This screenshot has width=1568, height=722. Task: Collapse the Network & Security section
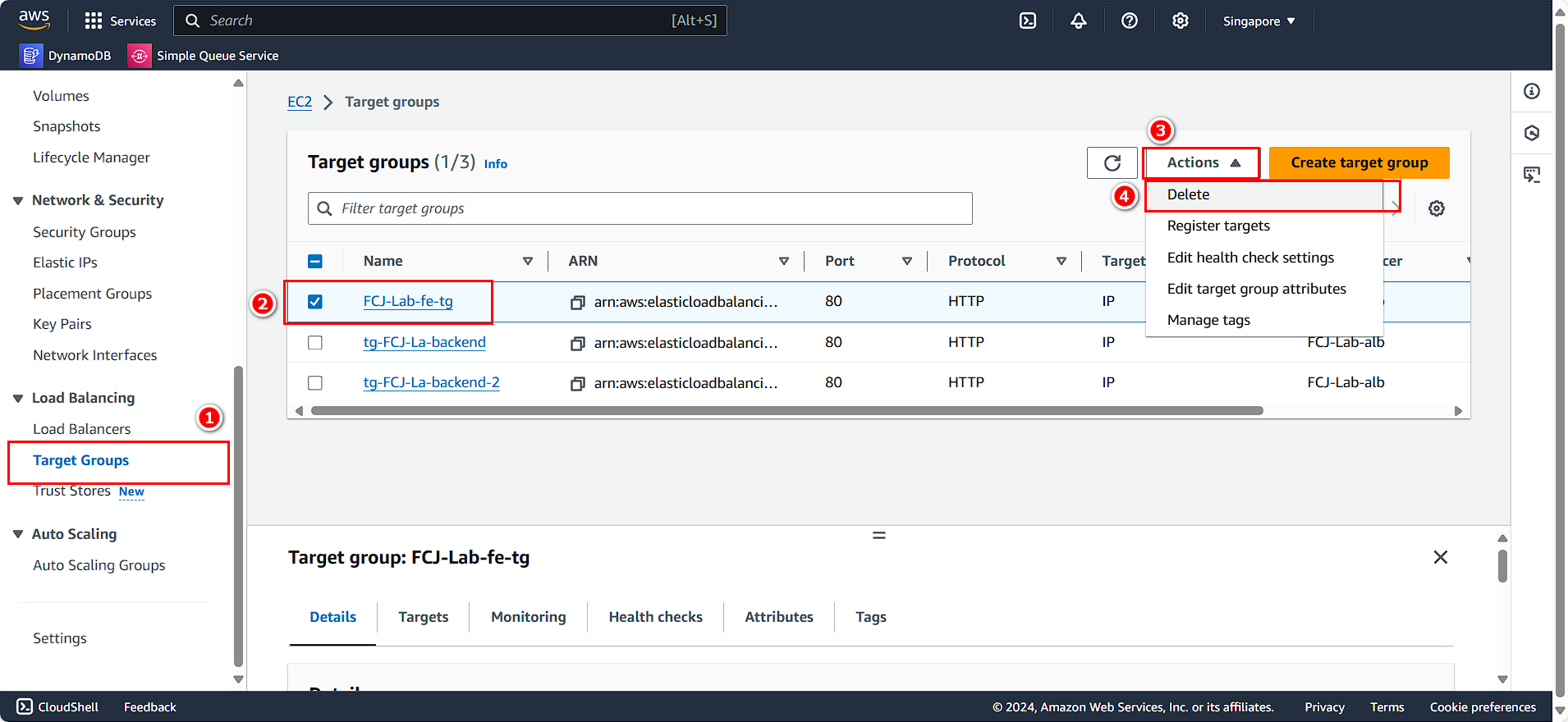coord(18,201)
